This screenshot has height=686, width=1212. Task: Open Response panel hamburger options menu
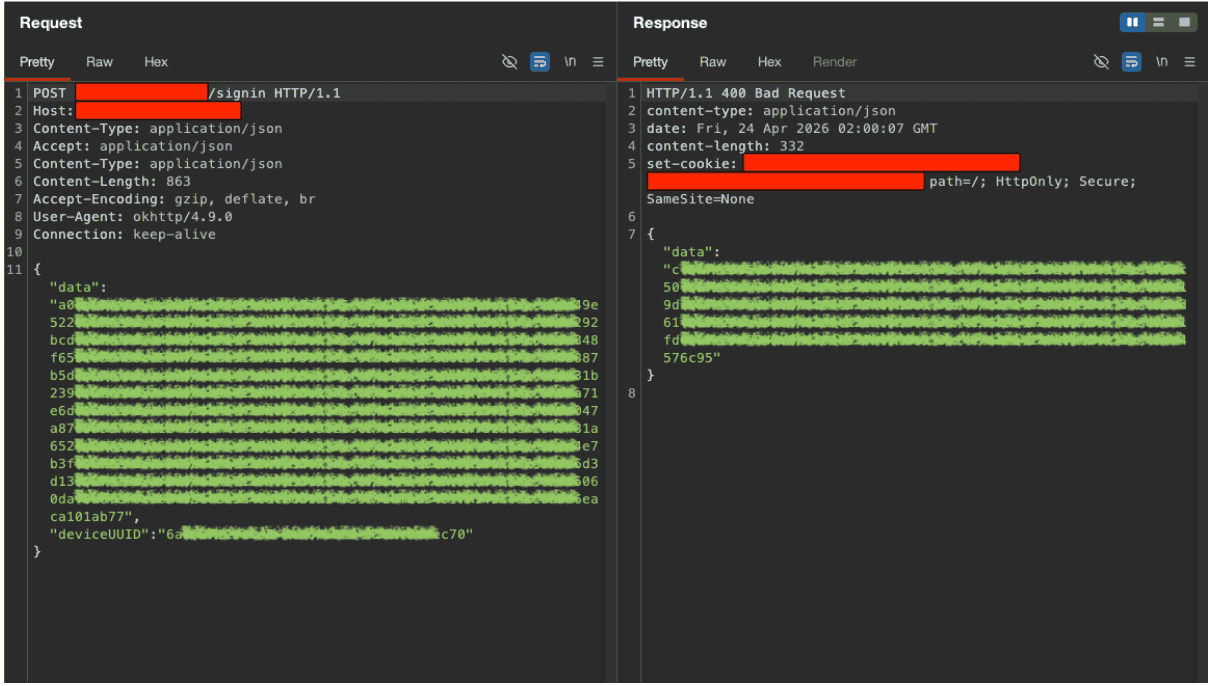point(1190,62)
